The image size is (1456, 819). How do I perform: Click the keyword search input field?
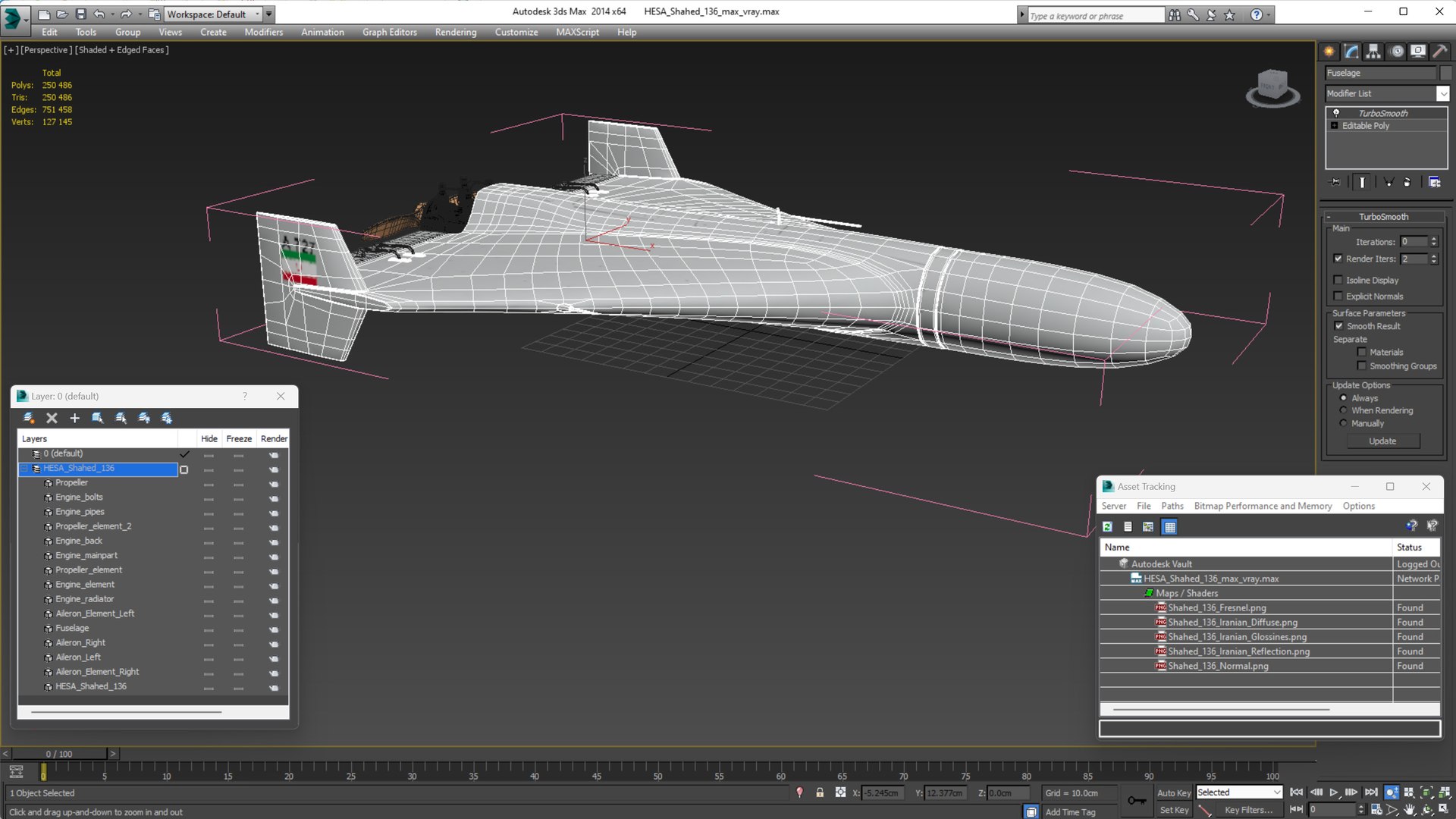click(1095, 15)
